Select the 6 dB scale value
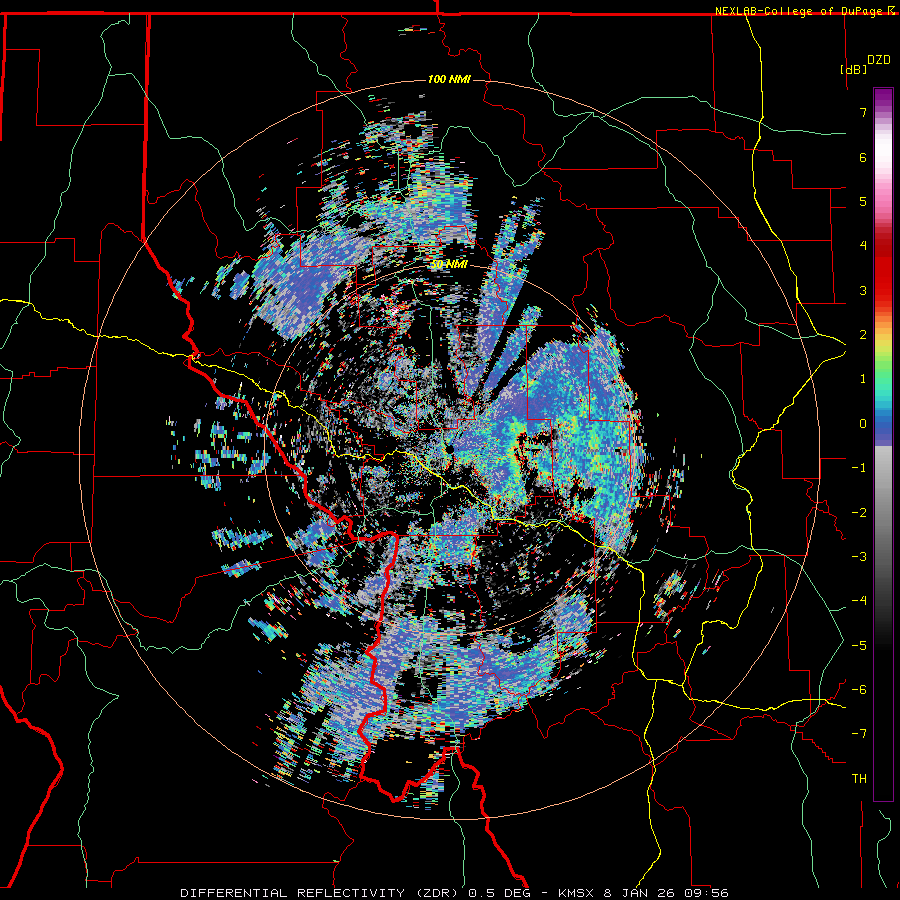Image resolution: width=900 pixels, height=900 pixels. pyautogui.click(x=863, y=157)
